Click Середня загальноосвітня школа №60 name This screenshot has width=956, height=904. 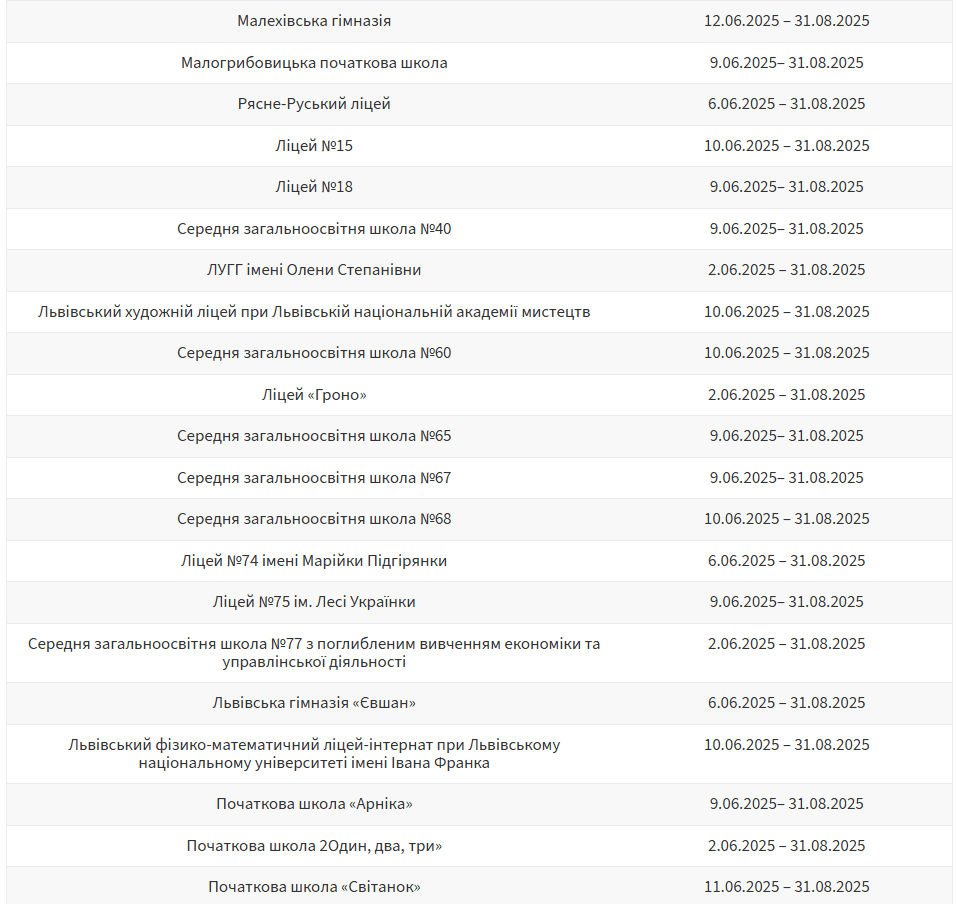coord(314,353)
